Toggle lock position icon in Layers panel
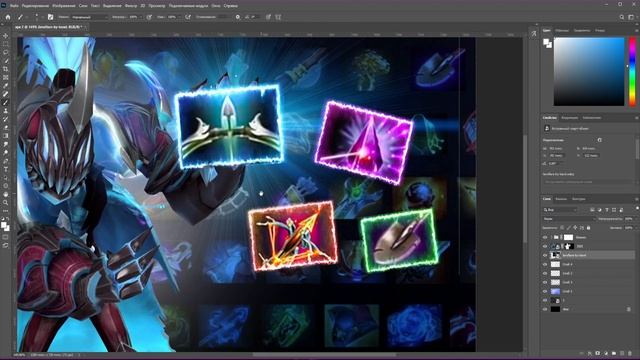Image resolution: width=640 pixels, height=360 pixels. coord(575,228)
